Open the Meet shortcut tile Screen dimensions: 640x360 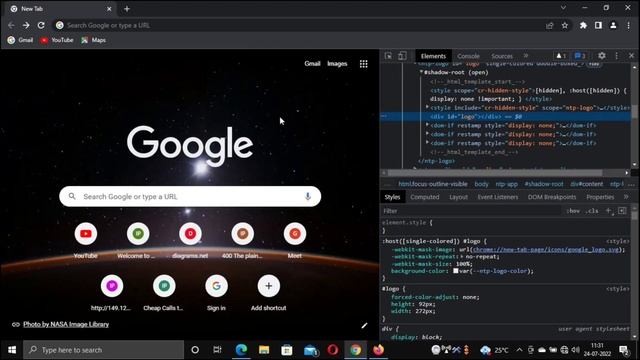point(295,240)
